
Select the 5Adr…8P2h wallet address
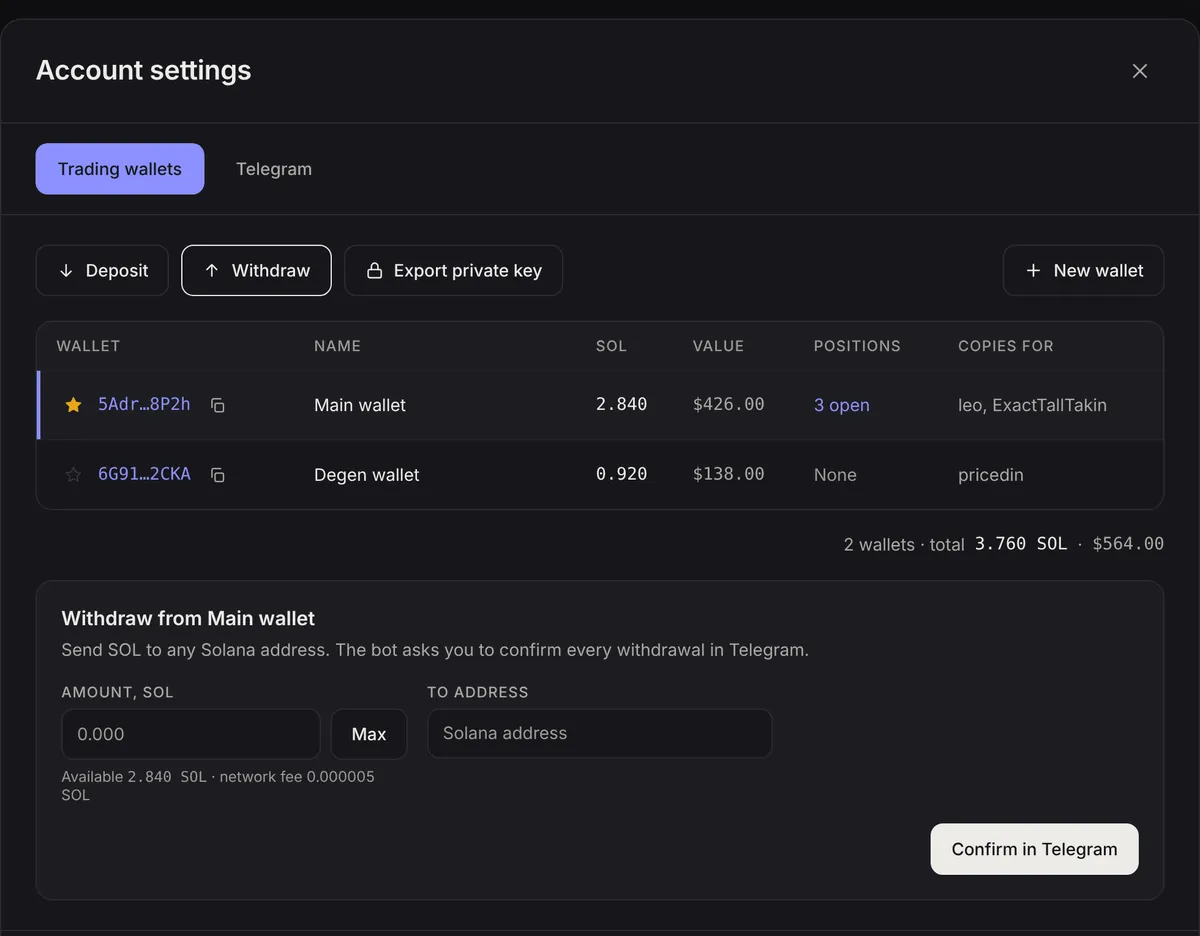(x=144, y=405)
